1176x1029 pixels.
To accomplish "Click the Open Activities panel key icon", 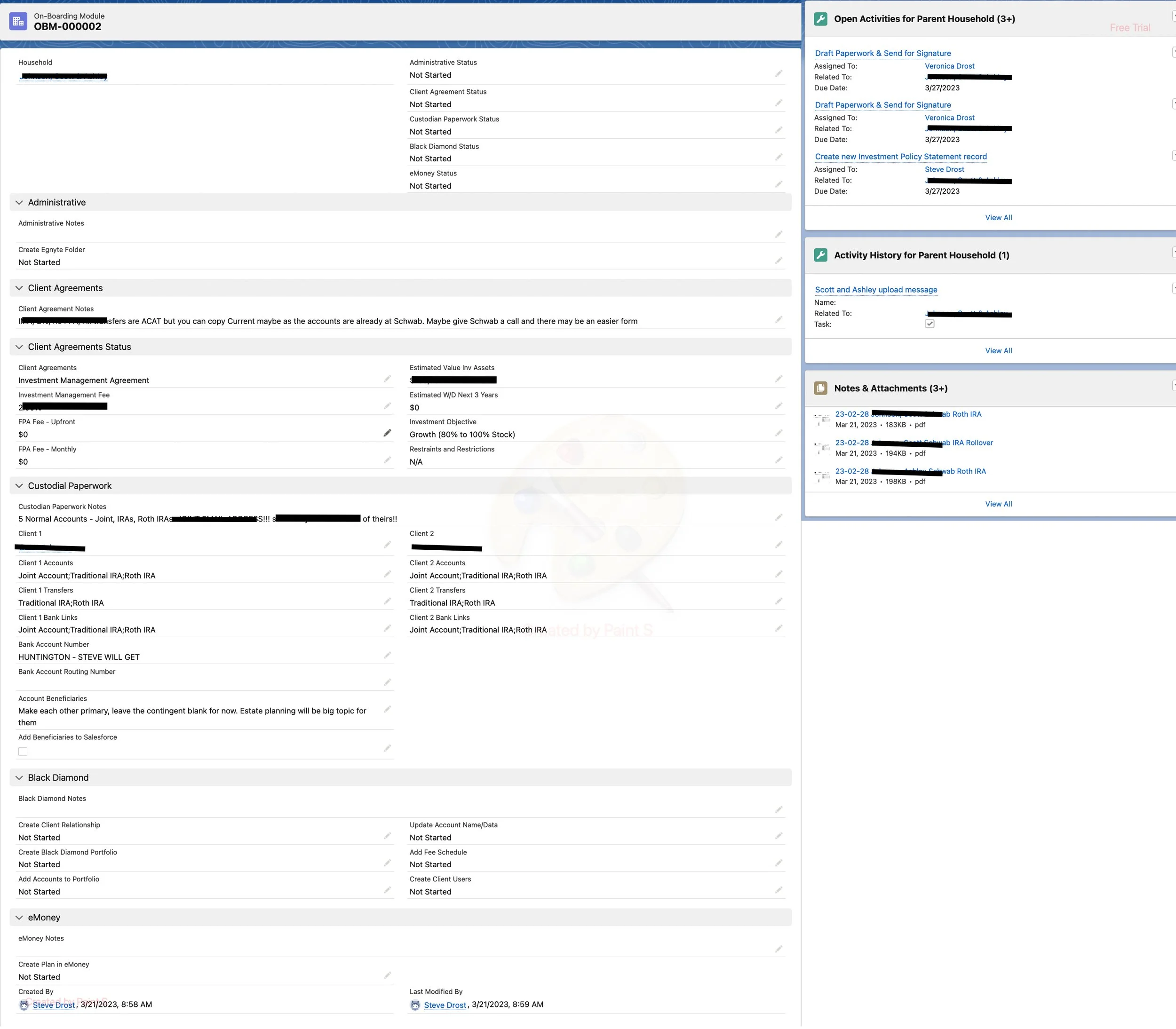I will (821, 18).
